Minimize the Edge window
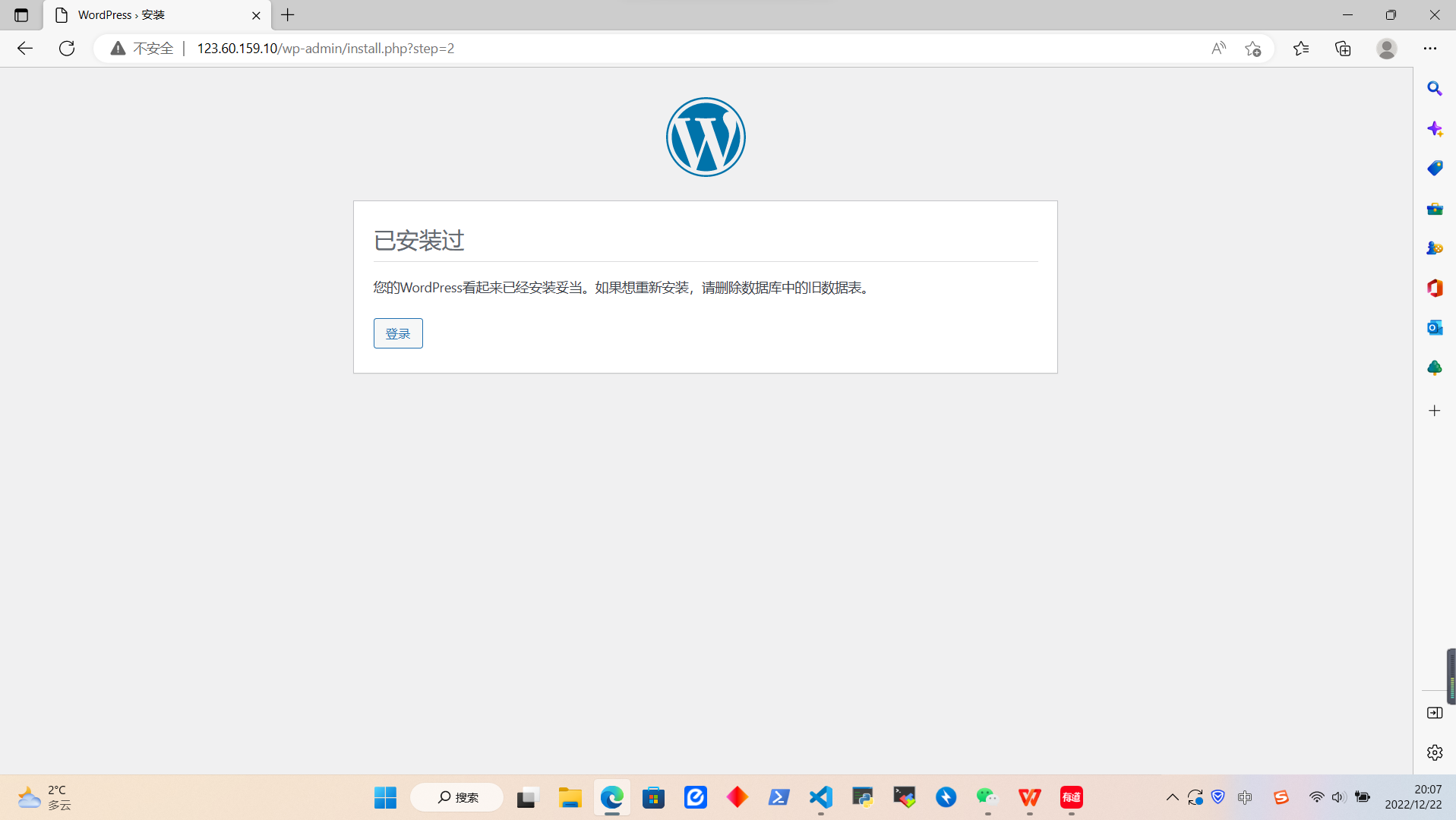The image size is (1456, 820). (1347, 15)
